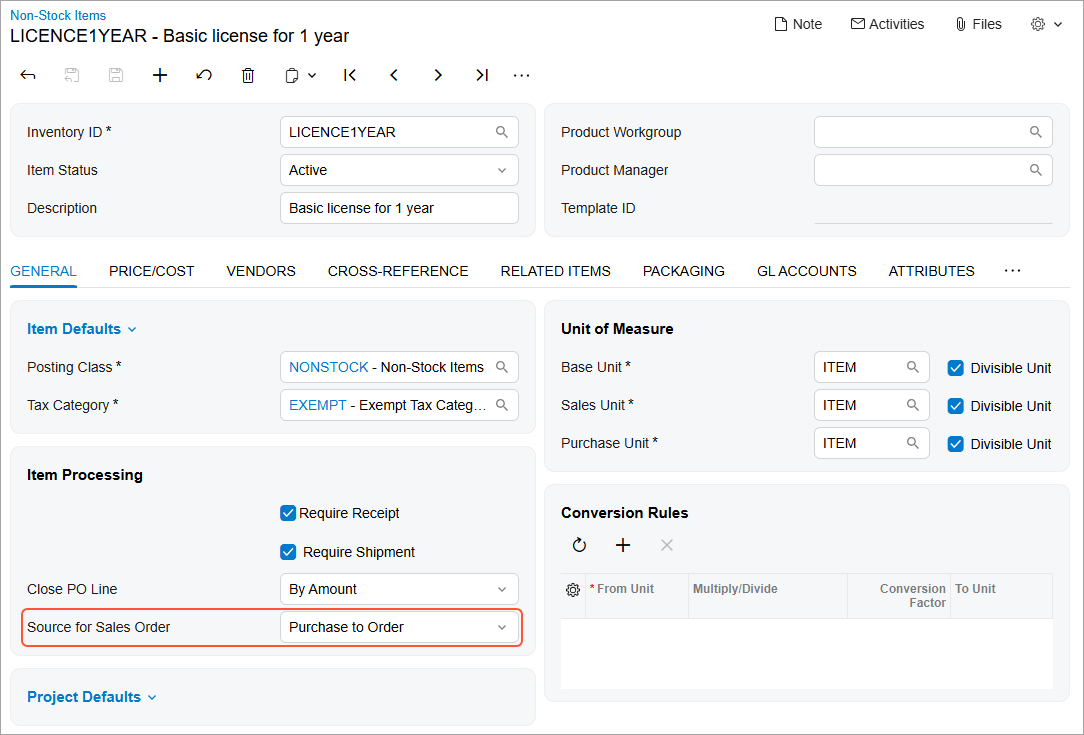The height and width of the screenshot is (735, 1084).
Task: Go to first record icon
Action: click(350, 75)
